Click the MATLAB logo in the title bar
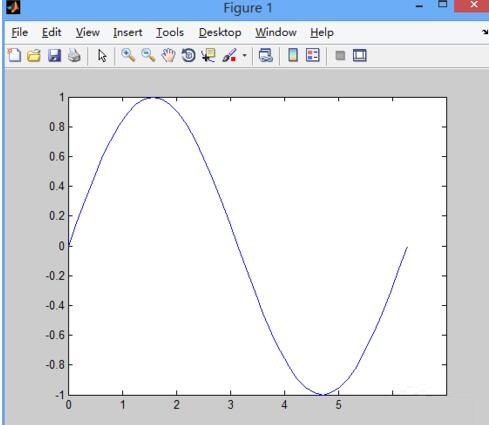 tap(13, 7)
